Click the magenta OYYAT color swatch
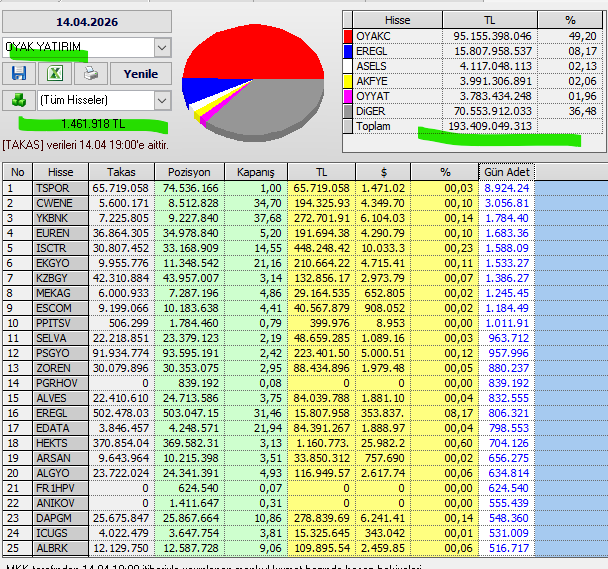Screen dimensions: 608x569 click(348, 96)
